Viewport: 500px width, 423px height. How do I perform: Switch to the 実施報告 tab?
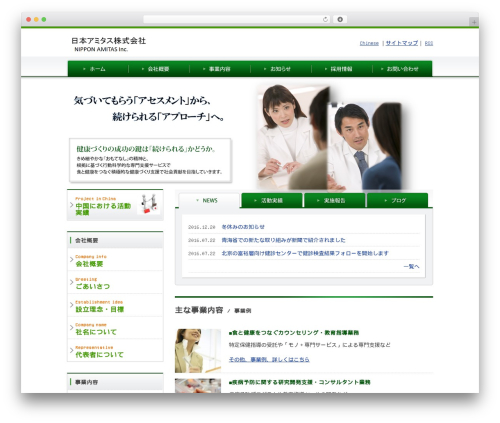[x=334, y=200]
